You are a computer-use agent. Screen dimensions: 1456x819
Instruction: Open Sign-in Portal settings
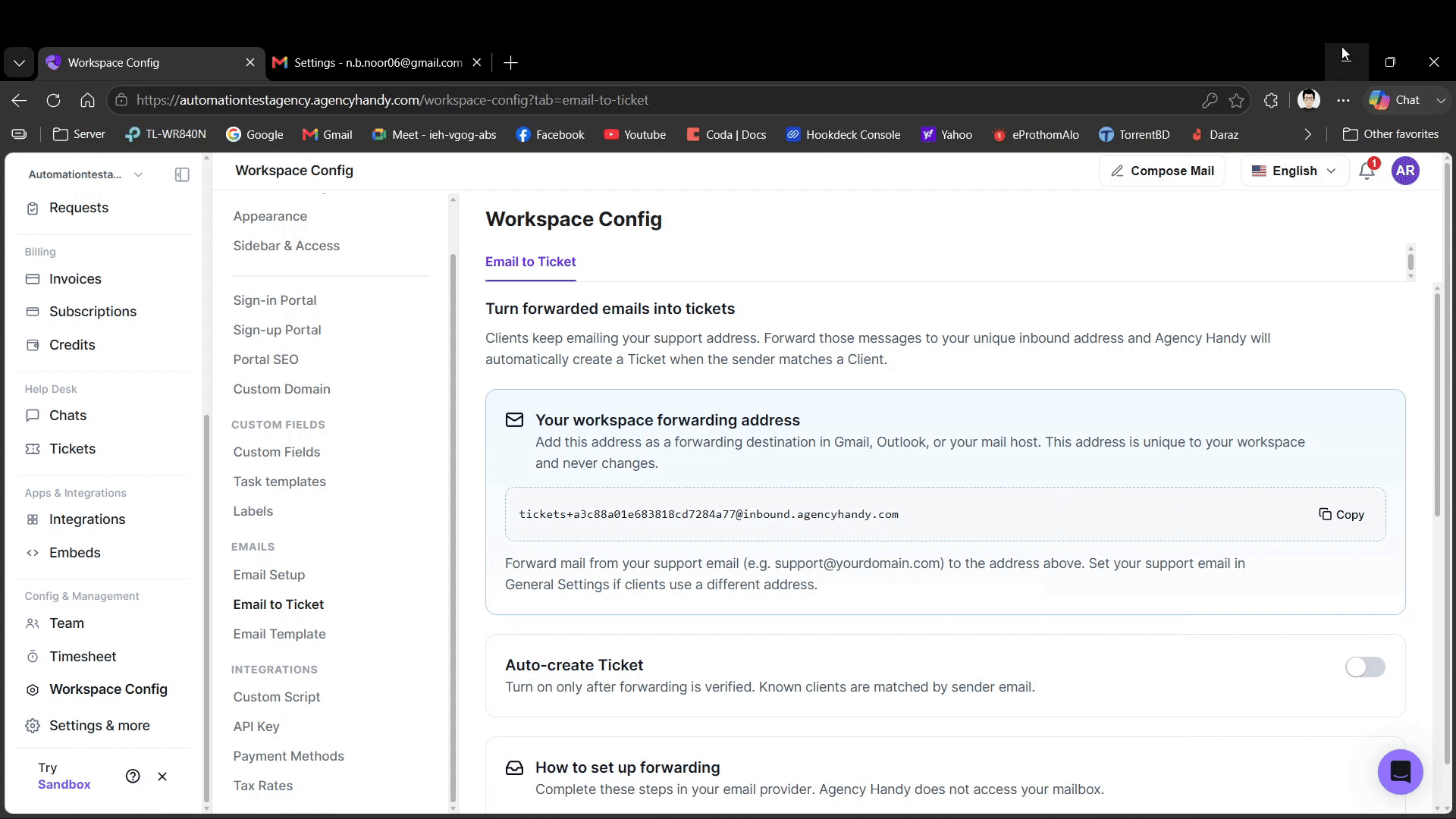275,300
